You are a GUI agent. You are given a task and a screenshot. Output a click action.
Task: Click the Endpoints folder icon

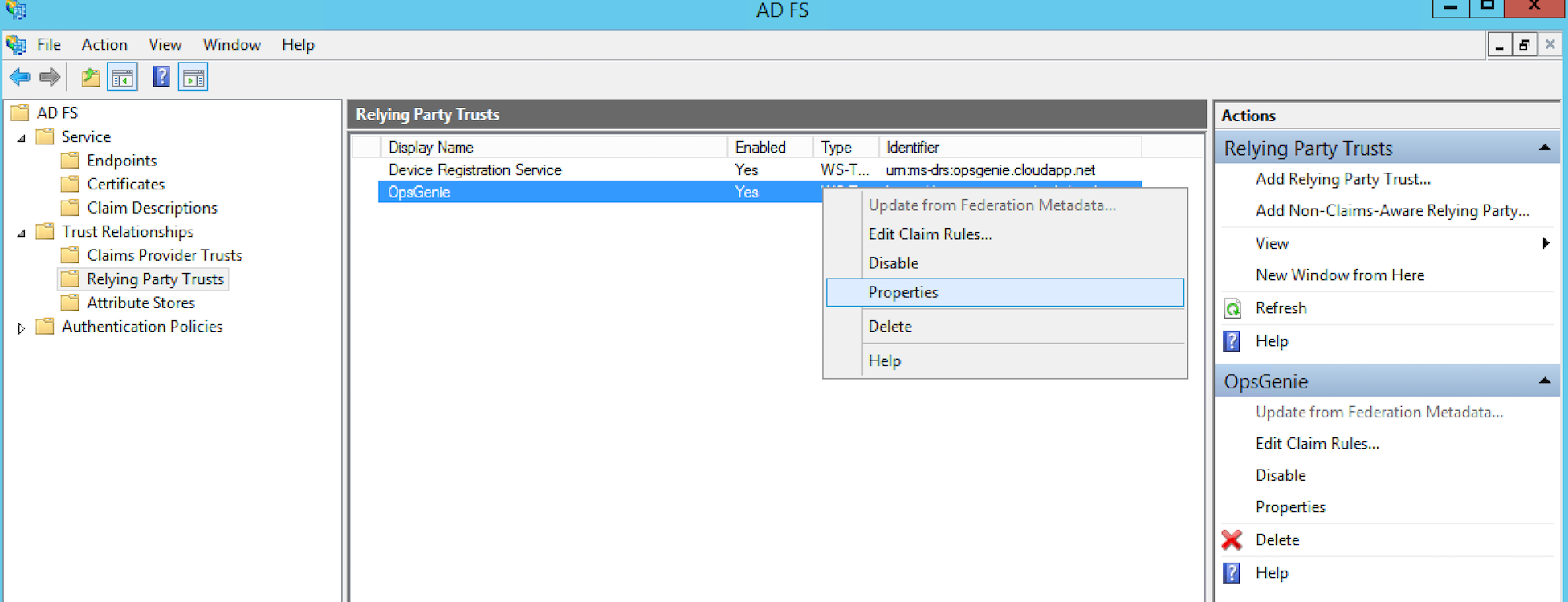point(70,161)
